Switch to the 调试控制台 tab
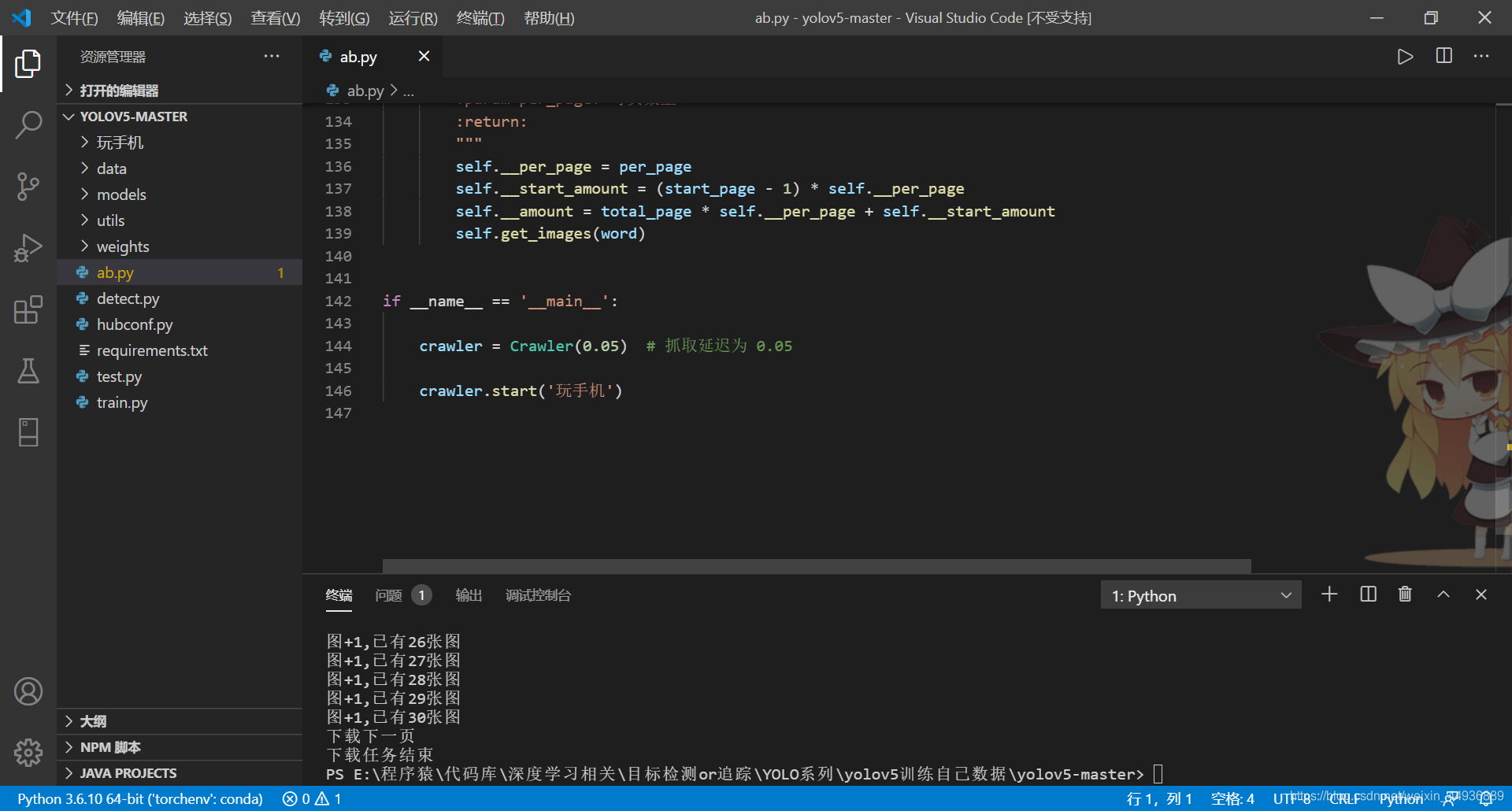The height and width of the screenshot is (811, 1512). 538,595
